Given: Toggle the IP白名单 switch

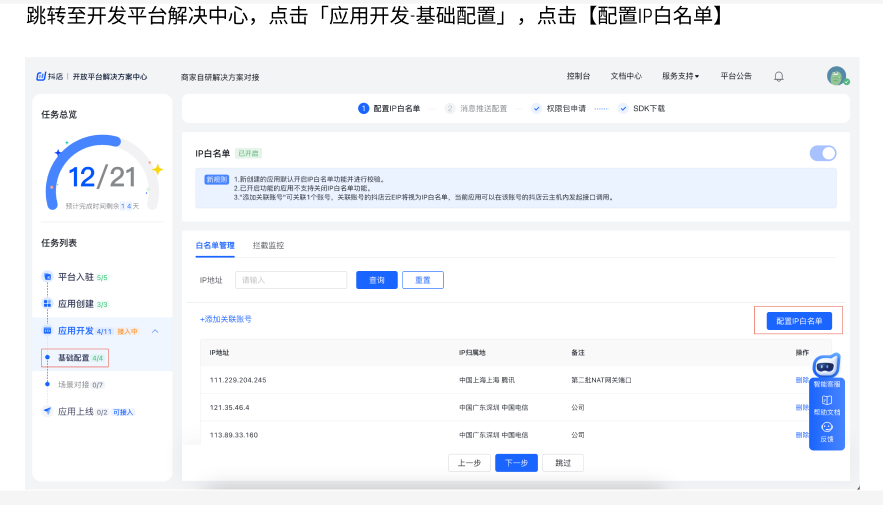Looking at the screenshot, I should point(823,153).
